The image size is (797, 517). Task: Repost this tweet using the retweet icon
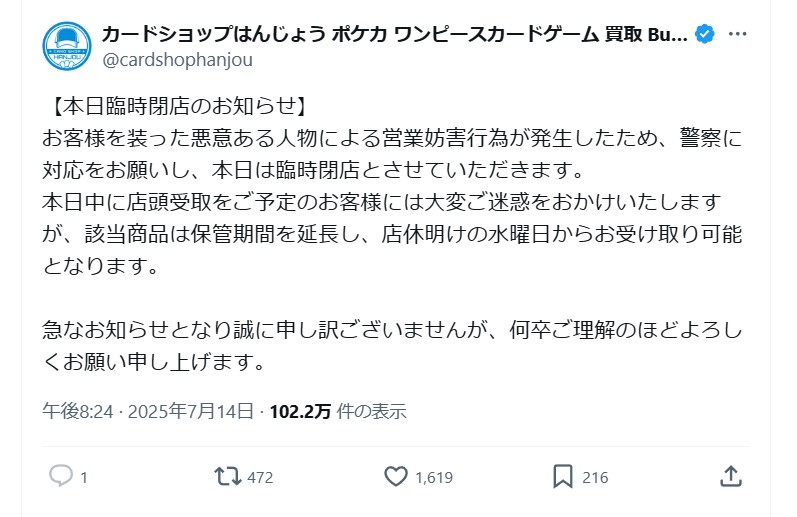coord(228,476)
